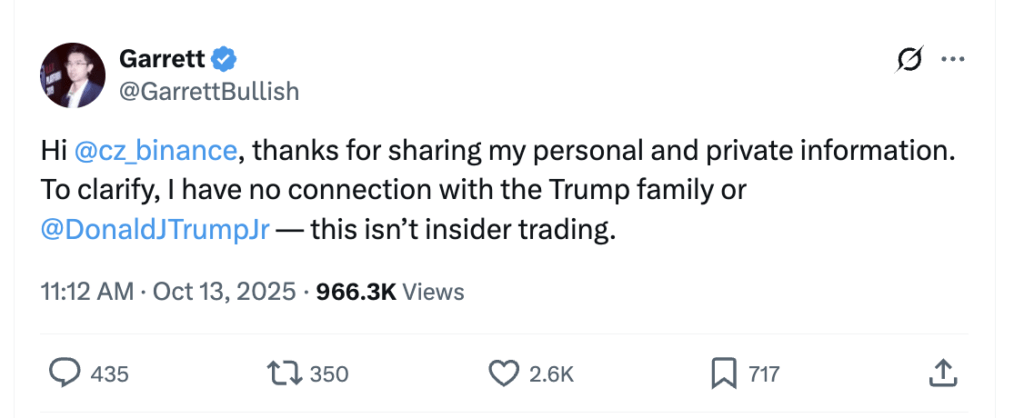The height and width of the screenshot is (418, 1024).
Task: Click the 717 bookmarks count
Action: 763,374
